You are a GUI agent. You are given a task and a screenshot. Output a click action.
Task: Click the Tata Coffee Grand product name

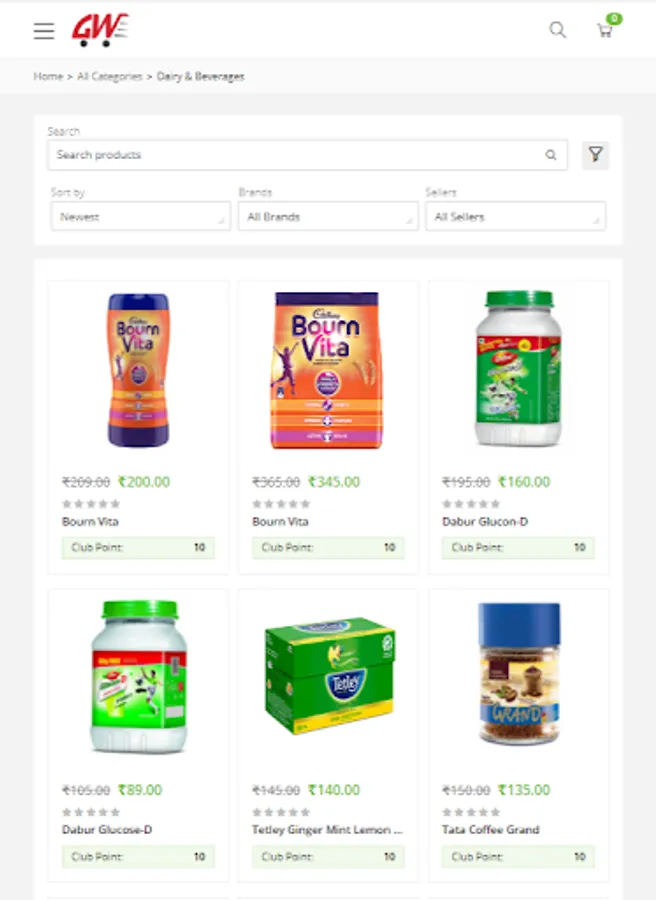coord(491,829)
